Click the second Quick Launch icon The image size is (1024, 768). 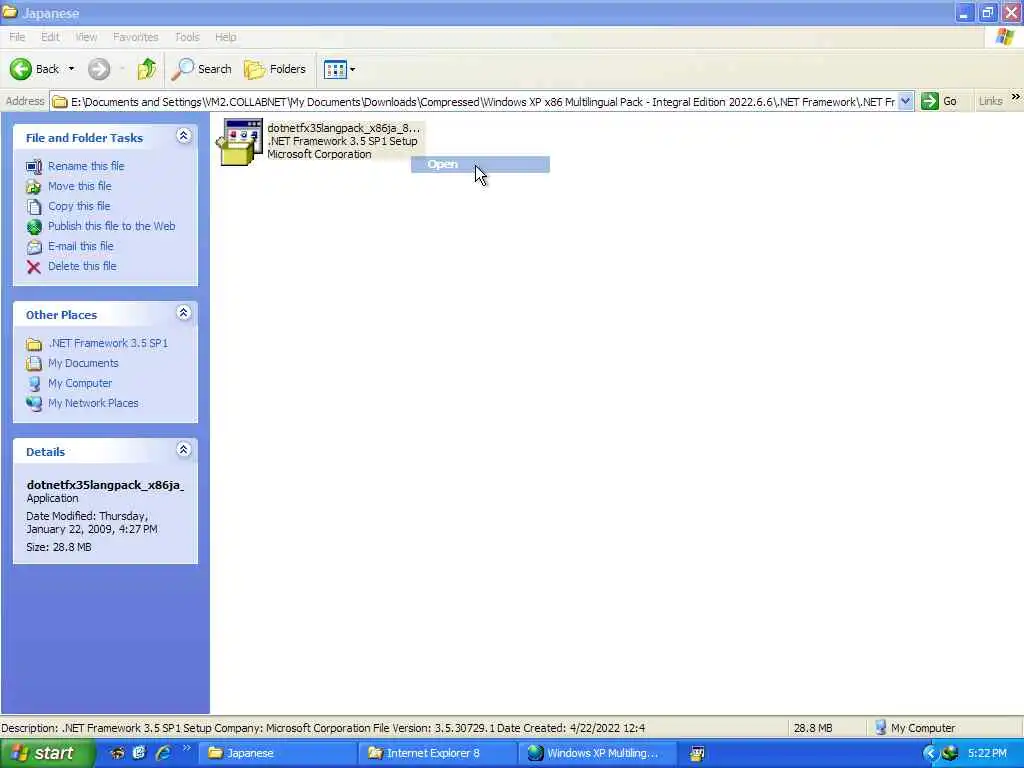pyautogui.click(x=139, y=753)
